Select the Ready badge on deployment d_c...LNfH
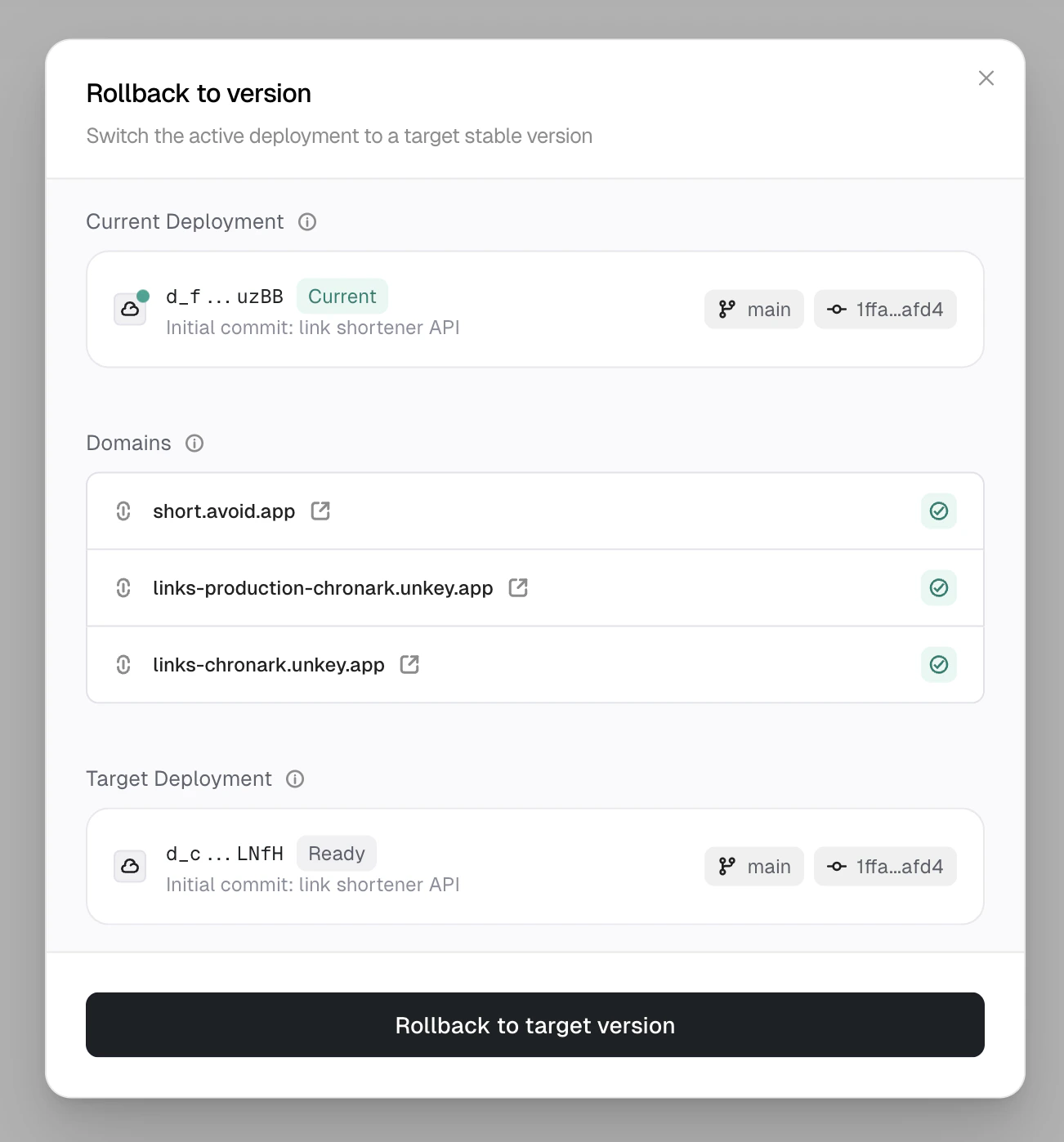This screenshot has width=1064, height=1142. 336,853
